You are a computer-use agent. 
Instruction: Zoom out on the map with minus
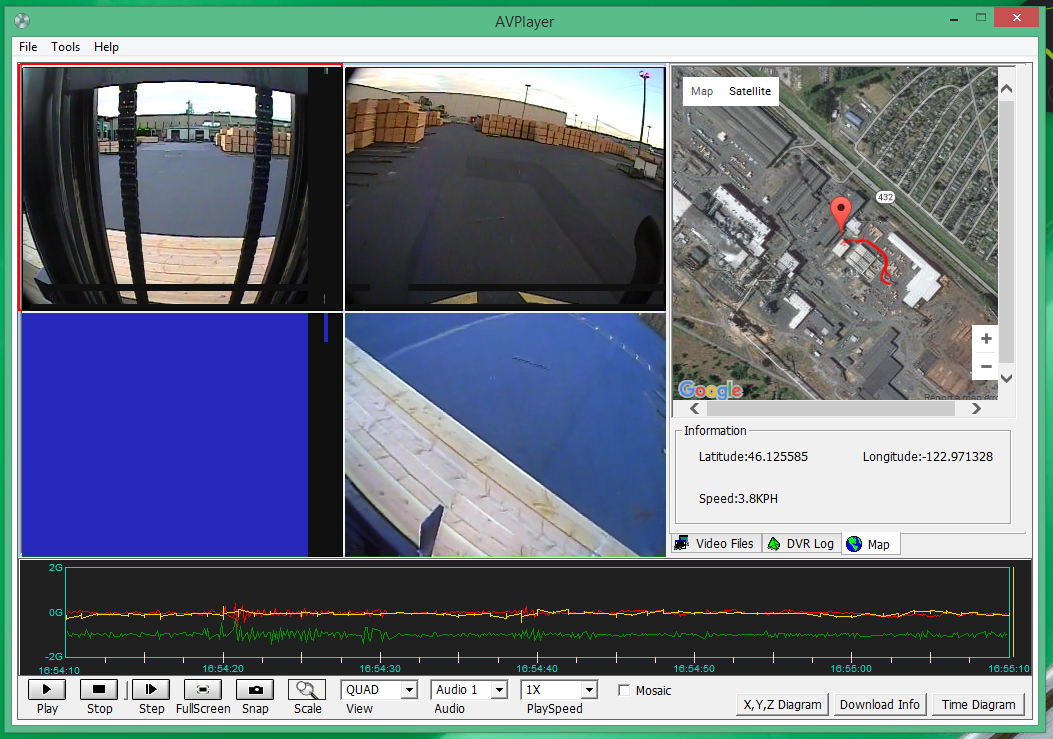[x=986, y=366]
